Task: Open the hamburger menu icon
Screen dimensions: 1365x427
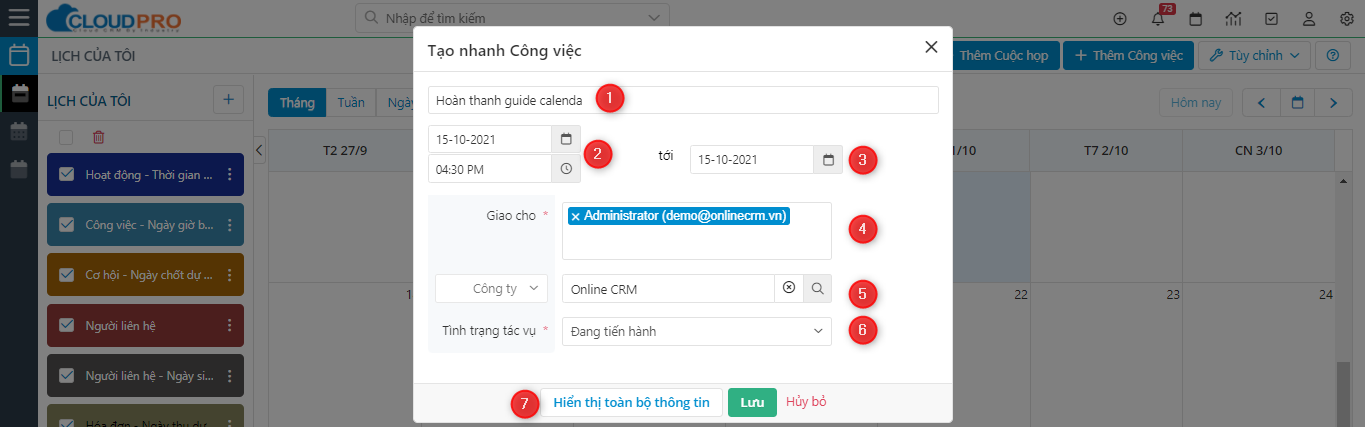Action: pyautogui.click(x=18, y=18)
